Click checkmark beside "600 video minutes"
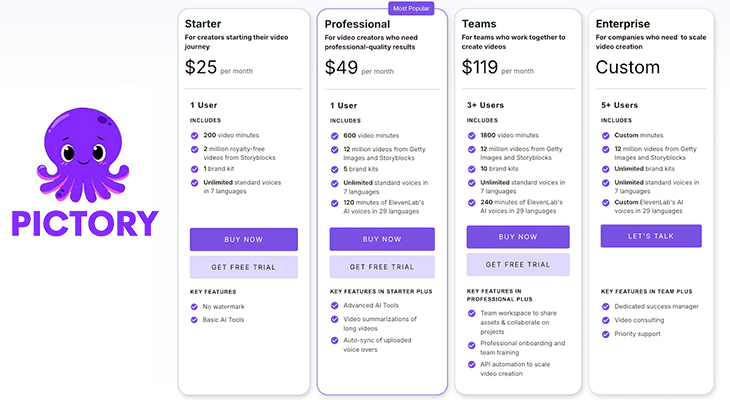This screenshot has height=400, width=730. 334,135
